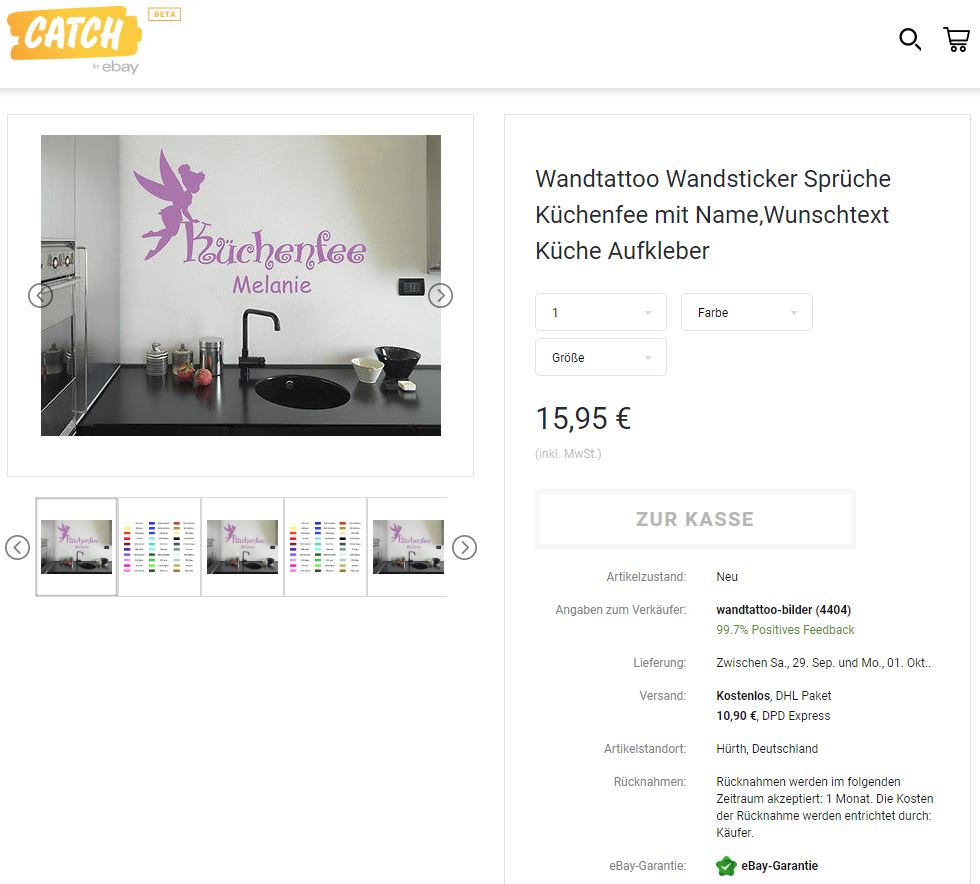Advance thumbnail carousel to the right
This screenshot has width=980, height=884.
coord(464,548)
